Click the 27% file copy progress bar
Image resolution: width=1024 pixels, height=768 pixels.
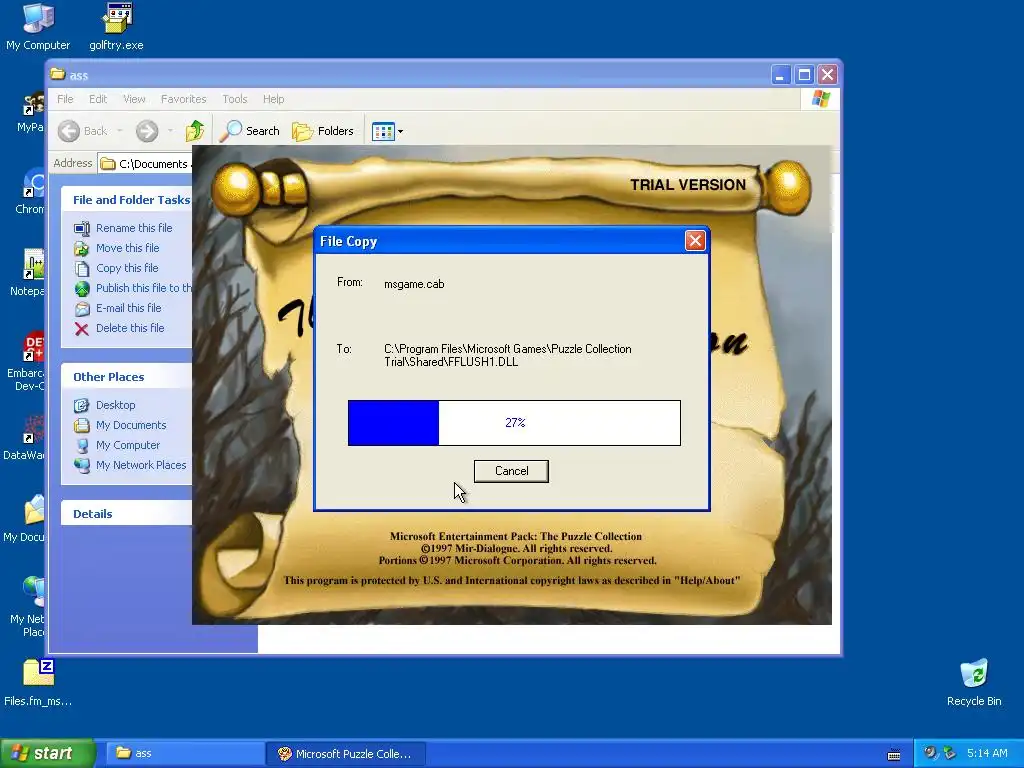(514, 423)
